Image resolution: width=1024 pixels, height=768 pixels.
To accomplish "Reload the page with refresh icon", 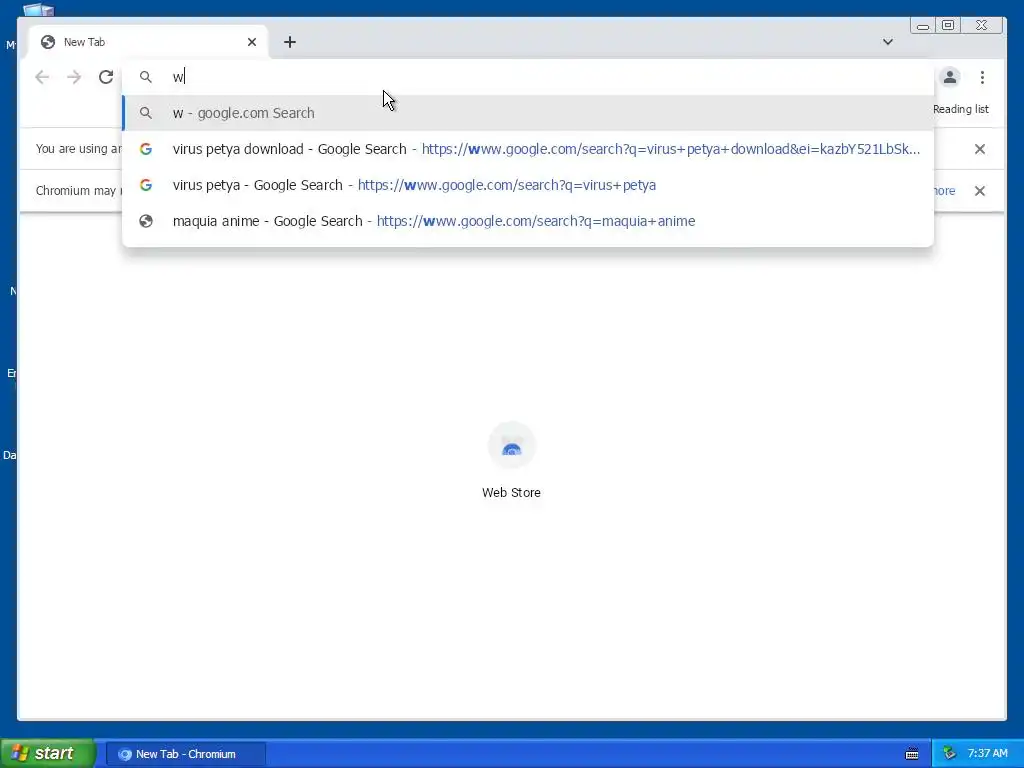I will point(106,77).
